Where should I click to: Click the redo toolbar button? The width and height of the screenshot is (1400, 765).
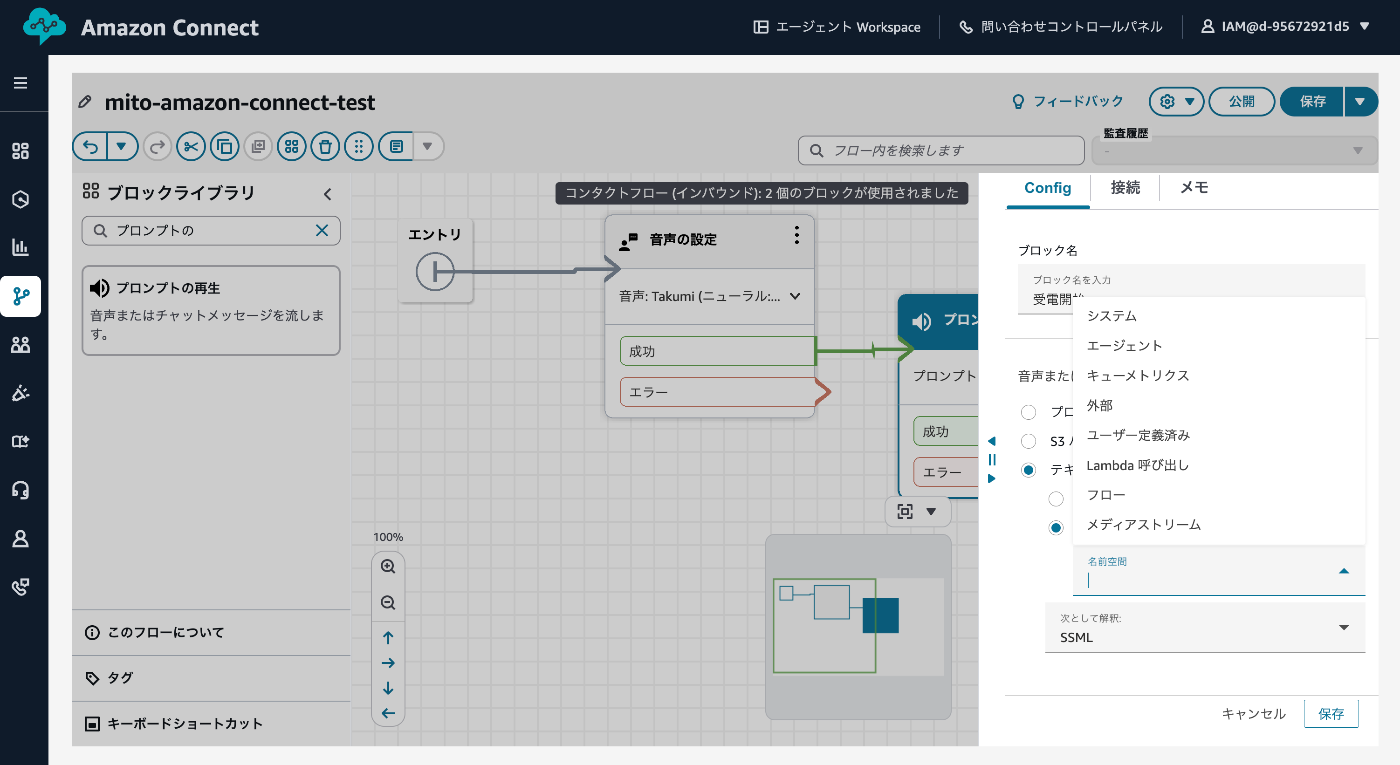click(157, 147)
